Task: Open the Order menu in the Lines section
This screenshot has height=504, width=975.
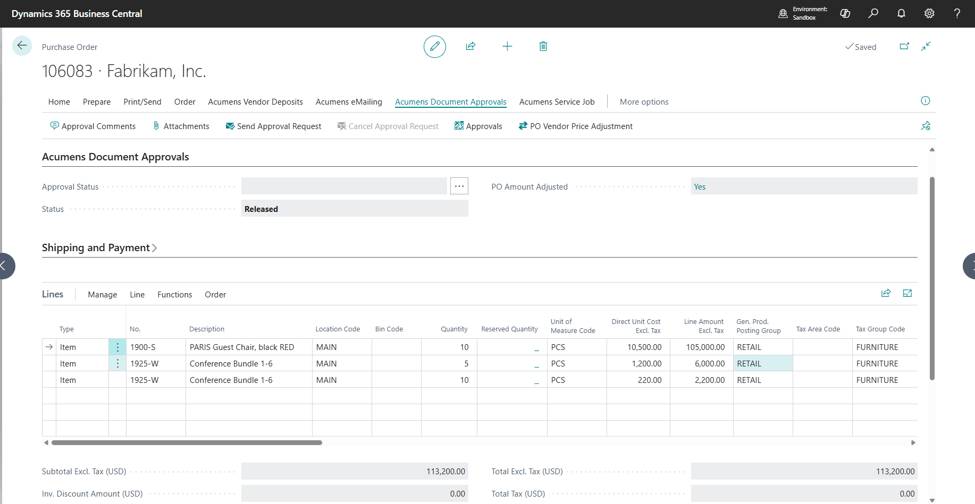Action: [x=215, y=295]
